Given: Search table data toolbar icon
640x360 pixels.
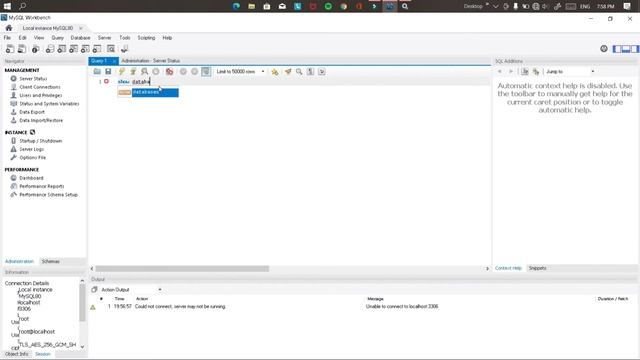Looking at the screenshot, I should [111, 49].
